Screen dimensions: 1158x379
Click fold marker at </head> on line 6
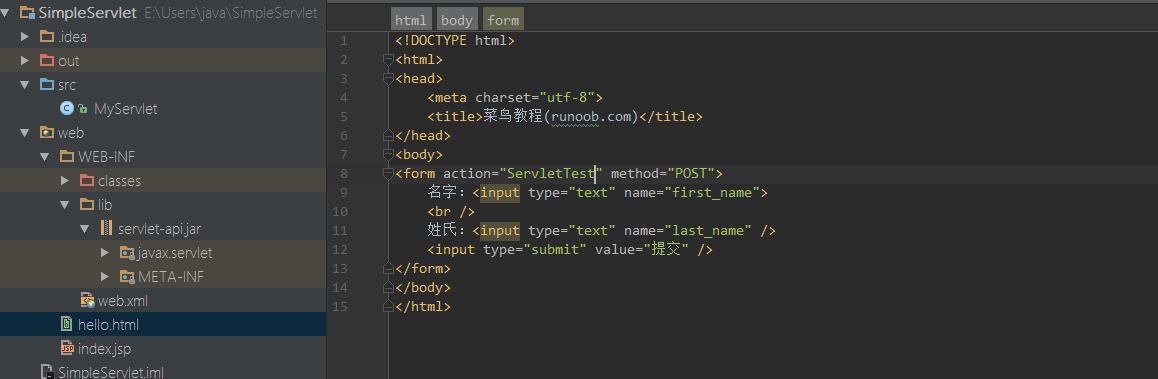(x=388, y=135)
